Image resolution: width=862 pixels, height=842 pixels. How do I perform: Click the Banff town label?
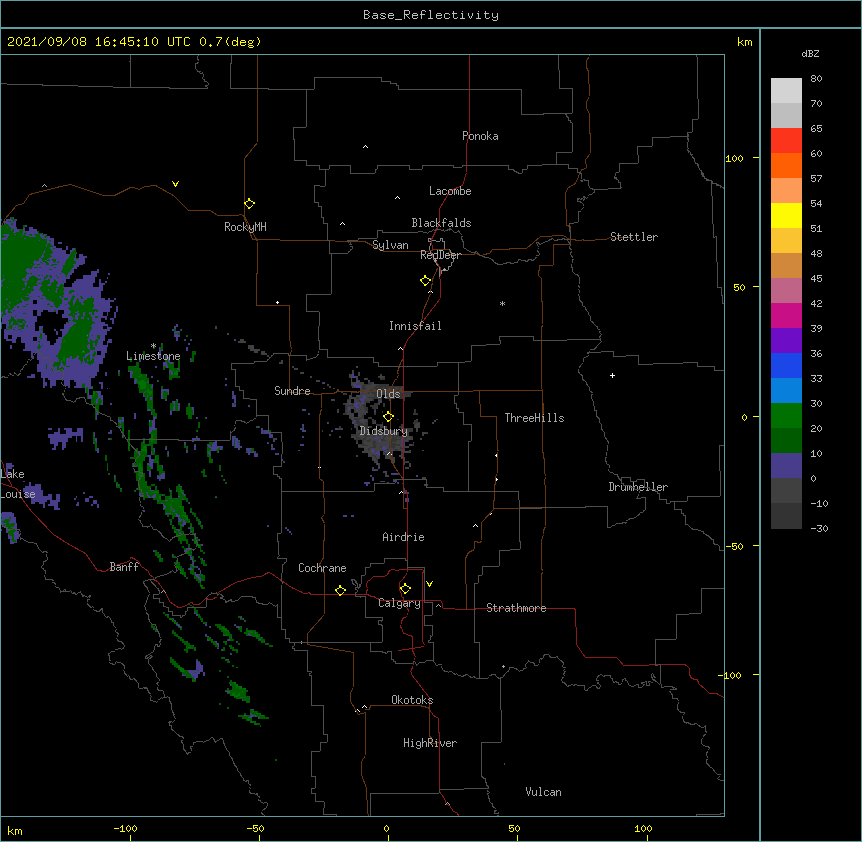pyautogui.click(x=124, y=567)
